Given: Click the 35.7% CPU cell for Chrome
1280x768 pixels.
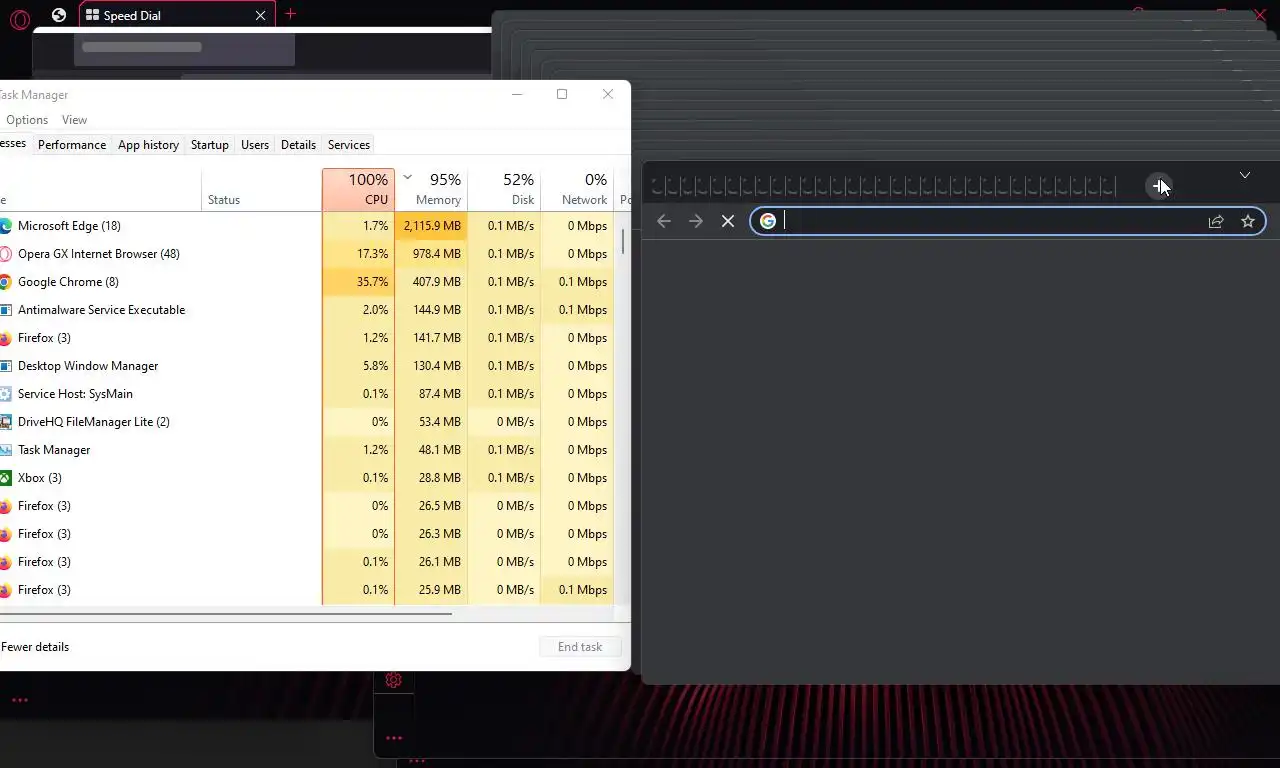Looking at the screenshot, I should [x=358, y=282].
